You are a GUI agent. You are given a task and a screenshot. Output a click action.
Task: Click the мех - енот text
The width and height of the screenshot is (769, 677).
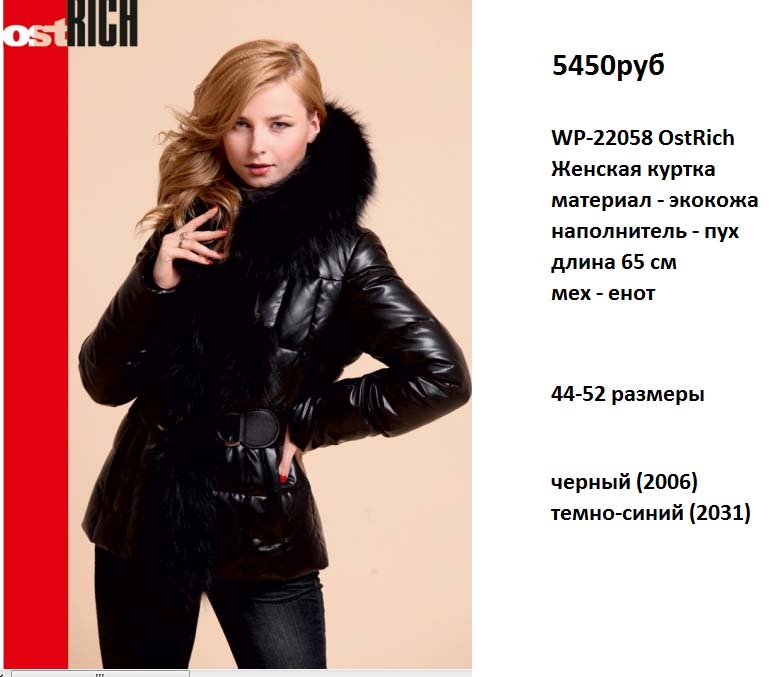pos(603,293)
